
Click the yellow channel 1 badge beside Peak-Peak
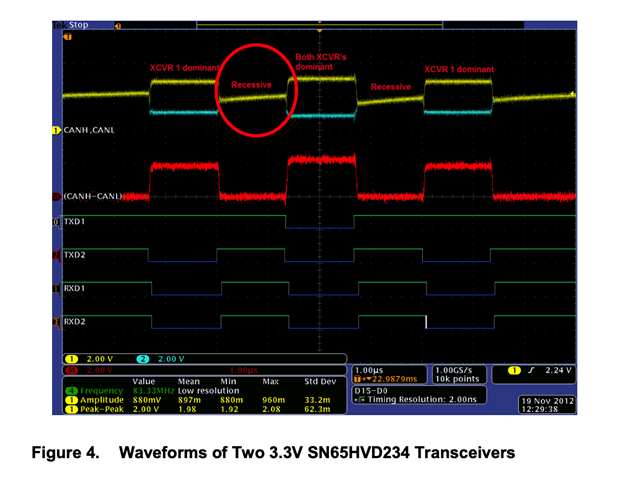[71, 409]
